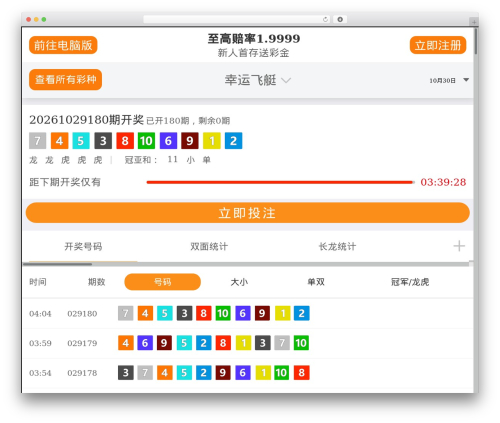Click the dark 3 ball in the latest draw
This screenshot has width=500, height=423.
pyautogui.click(x=103, y=141)
